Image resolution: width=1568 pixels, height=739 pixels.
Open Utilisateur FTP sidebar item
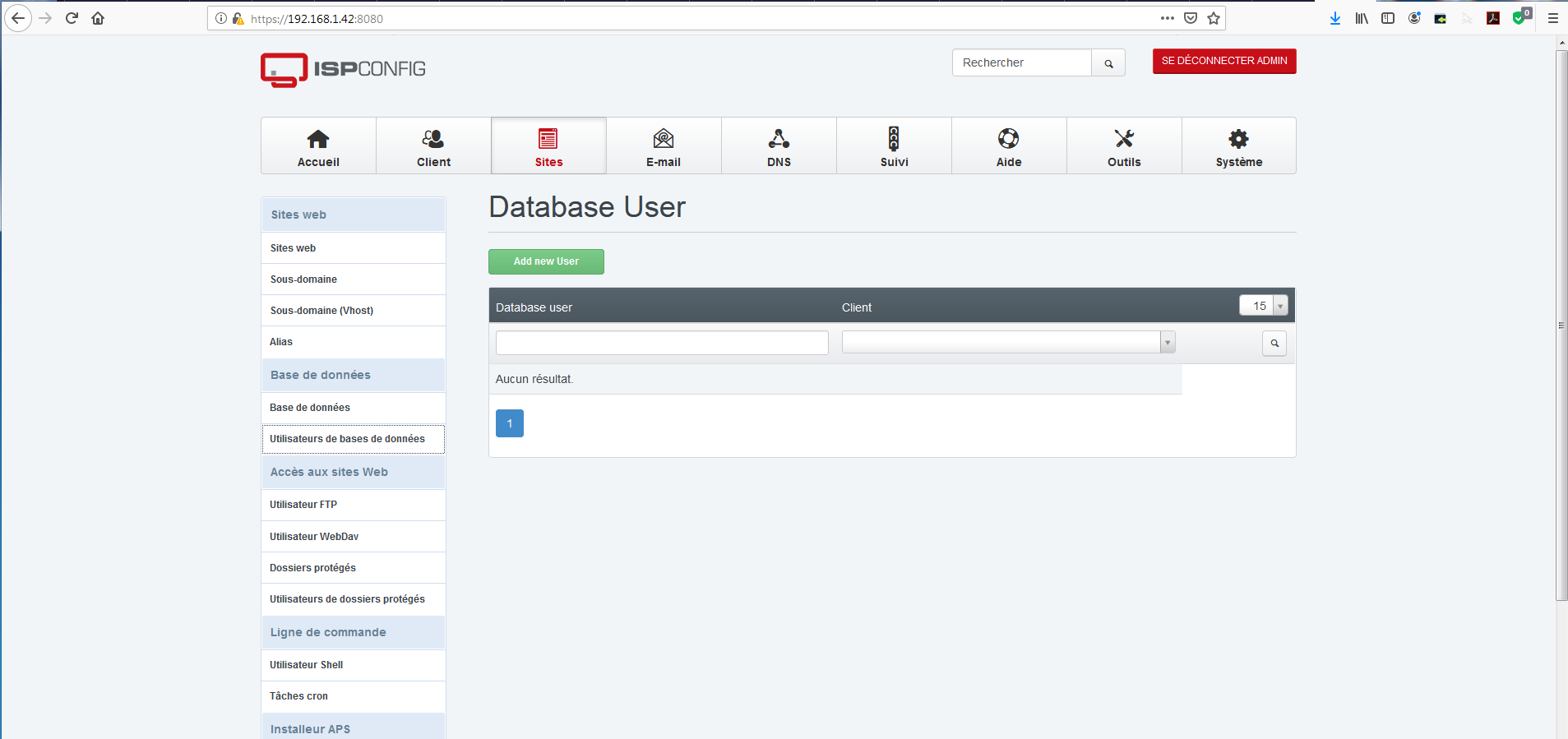coord(354,505)
